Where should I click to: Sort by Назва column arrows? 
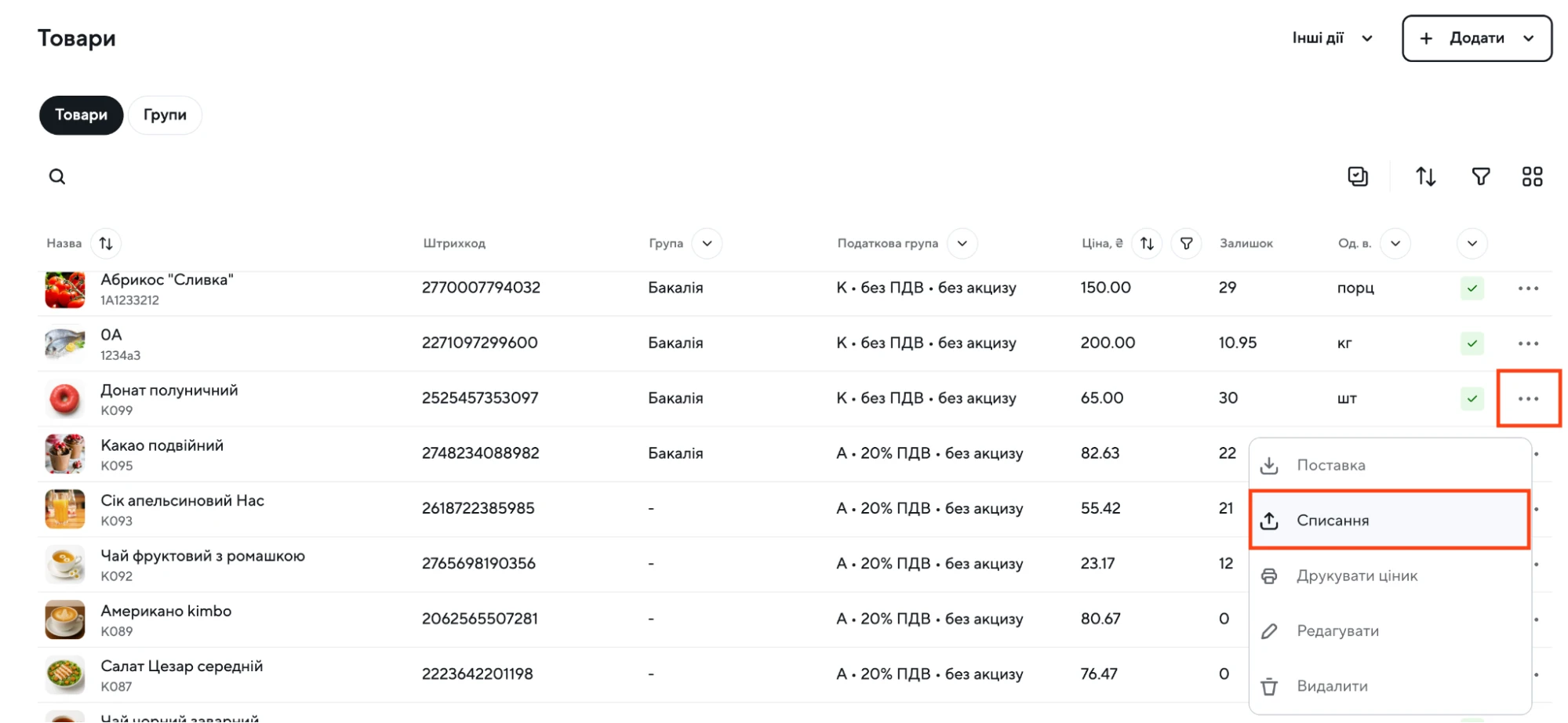106,244
